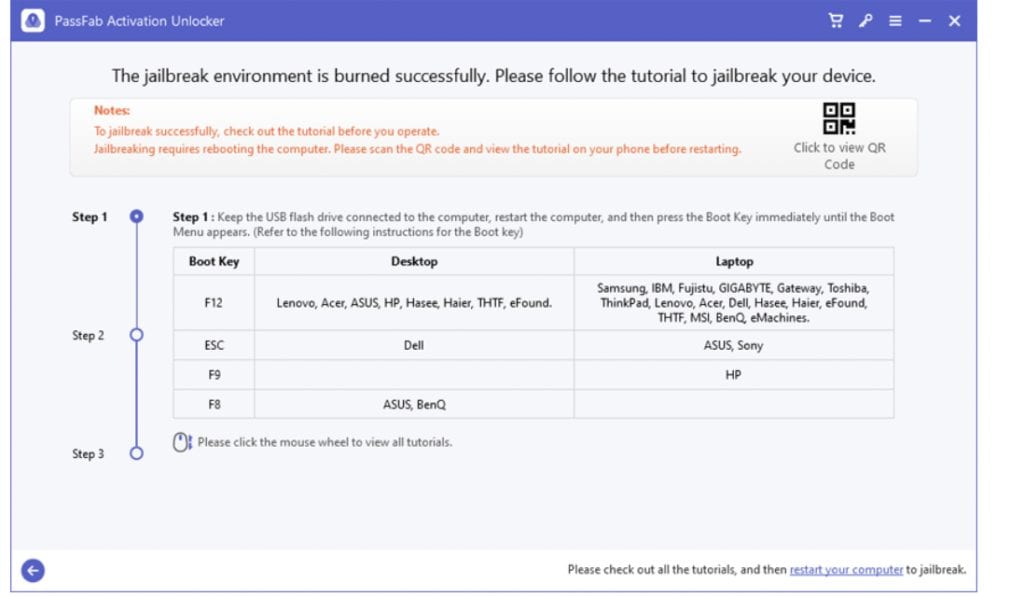Click the QR code icon

[x=839, y=118]
